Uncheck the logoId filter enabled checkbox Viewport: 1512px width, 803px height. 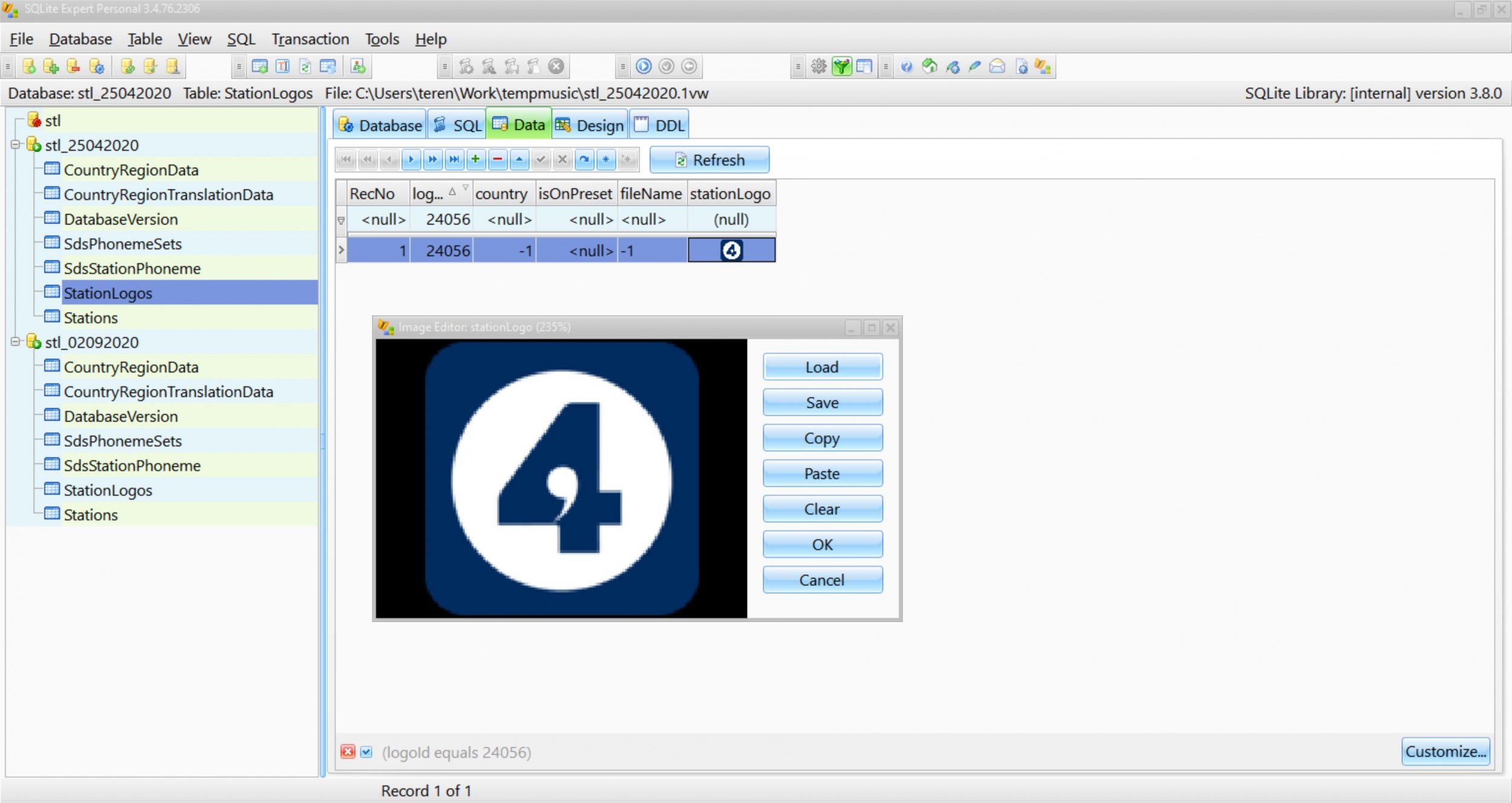[x=366, y=752]
